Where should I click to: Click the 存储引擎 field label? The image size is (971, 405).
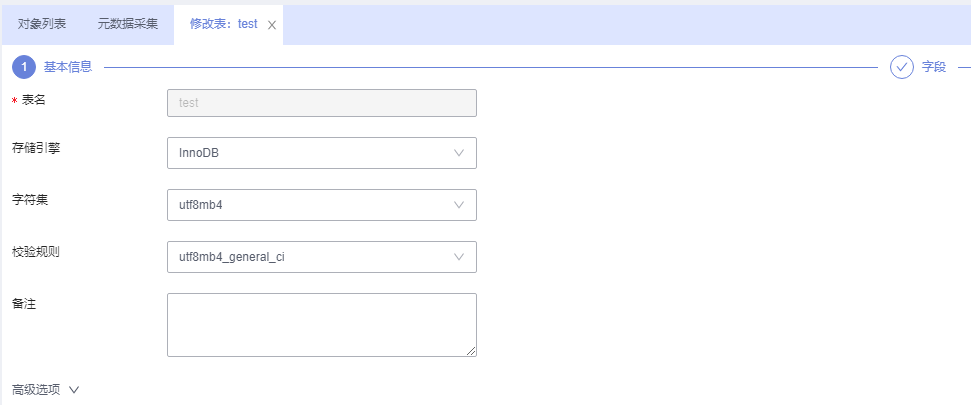pyautogui.click(x=36, y=149)
